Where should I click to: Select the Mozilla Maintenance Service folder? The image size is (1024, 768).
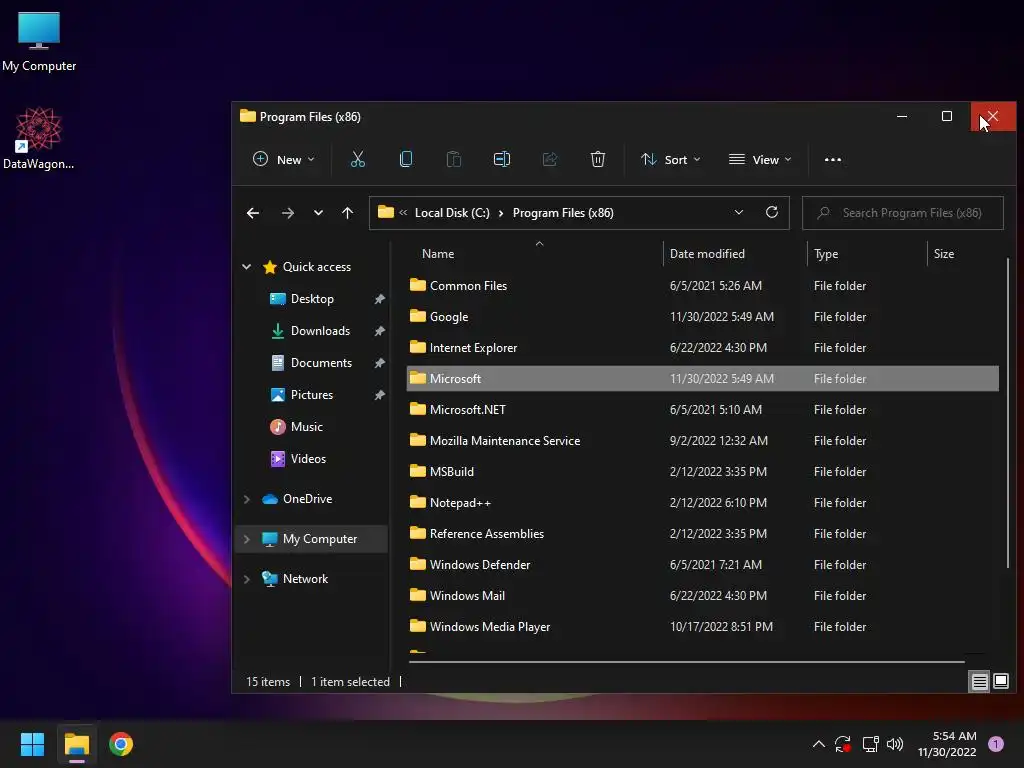702,441
